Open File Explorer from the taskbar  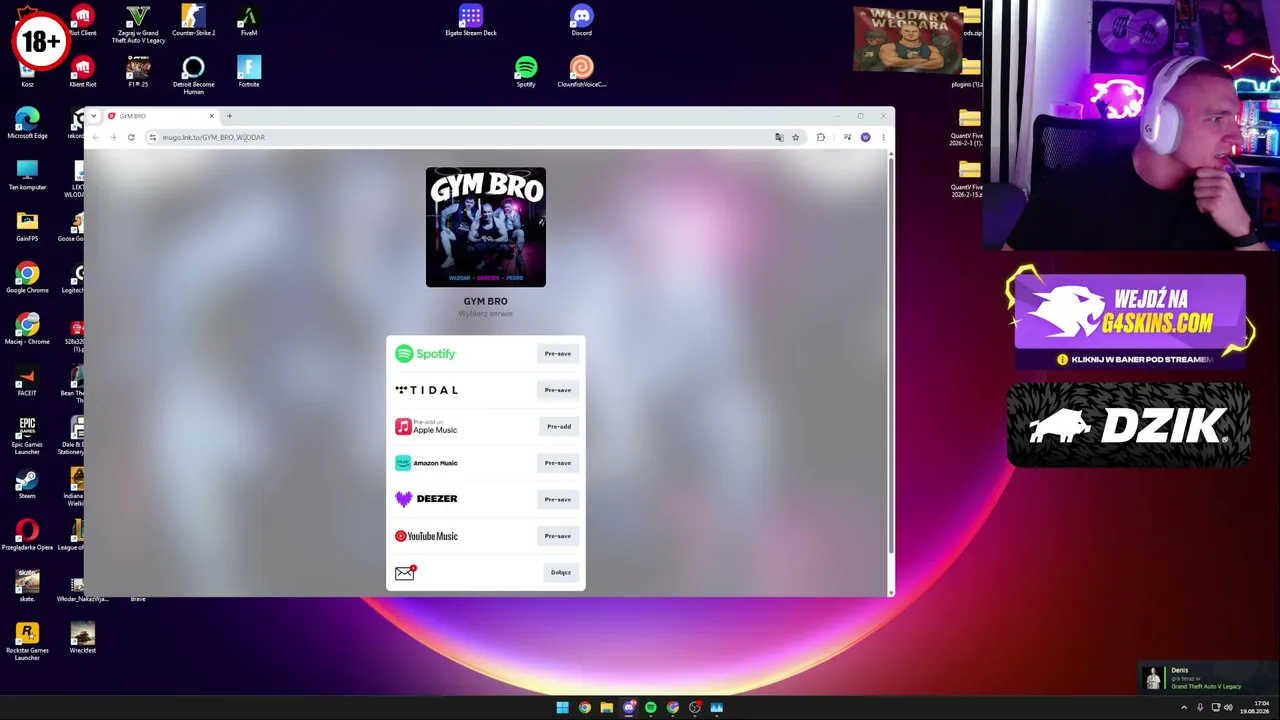click(x=606, y=708)
